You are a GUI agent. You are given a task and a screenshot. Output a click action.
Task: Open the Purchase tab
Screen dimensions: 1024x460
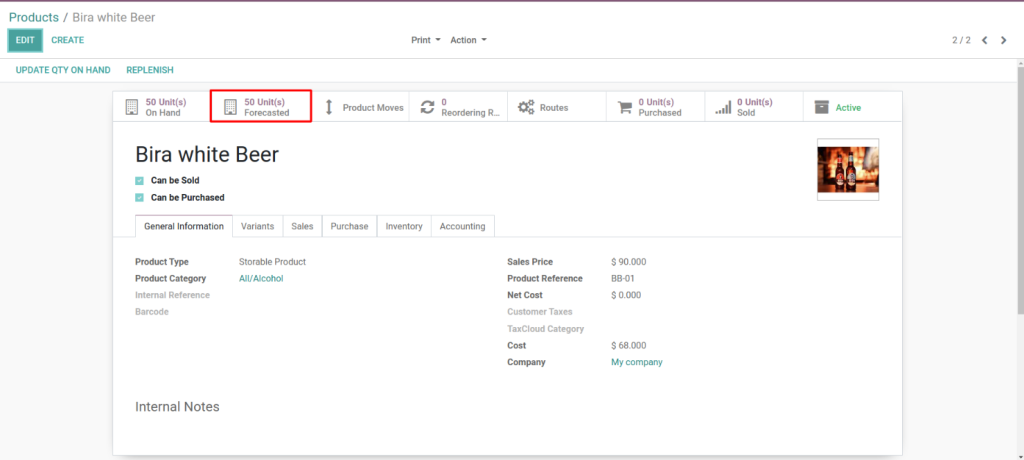tap(349, 226)
